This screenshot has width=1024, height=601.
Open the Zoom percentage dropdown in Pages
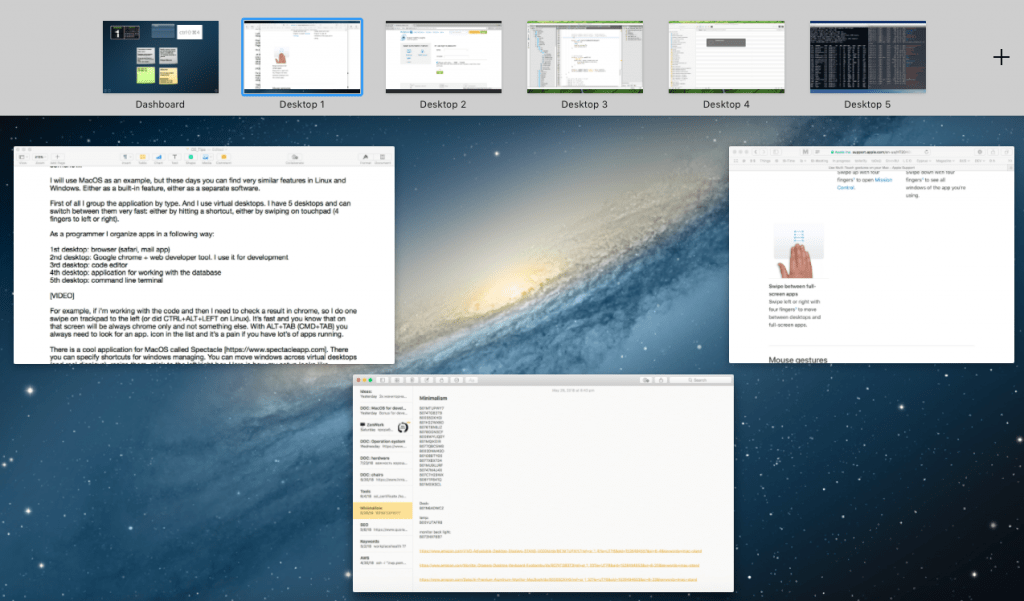click(x=40, y=157)
